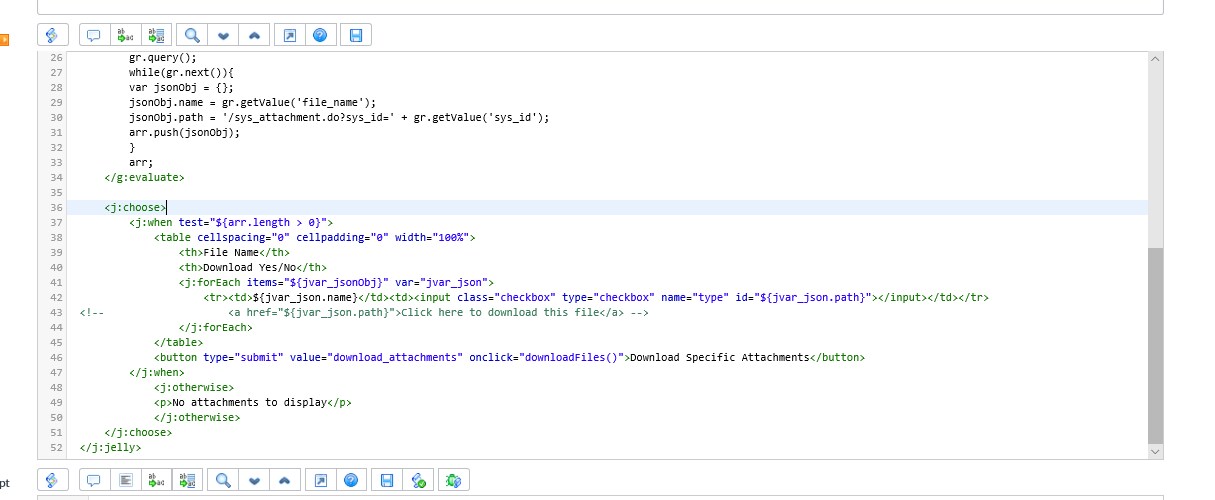The image size is (1215, 500).
Task: Click the orange arrow icon at the left edge
Action: [3, 40]
